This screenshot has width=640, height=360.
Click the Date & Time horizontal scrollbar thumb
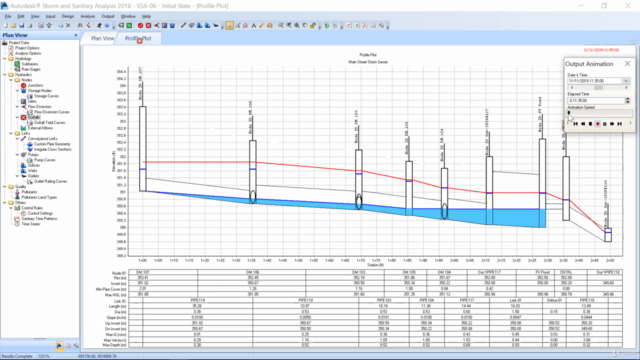(x=599, y=87)
